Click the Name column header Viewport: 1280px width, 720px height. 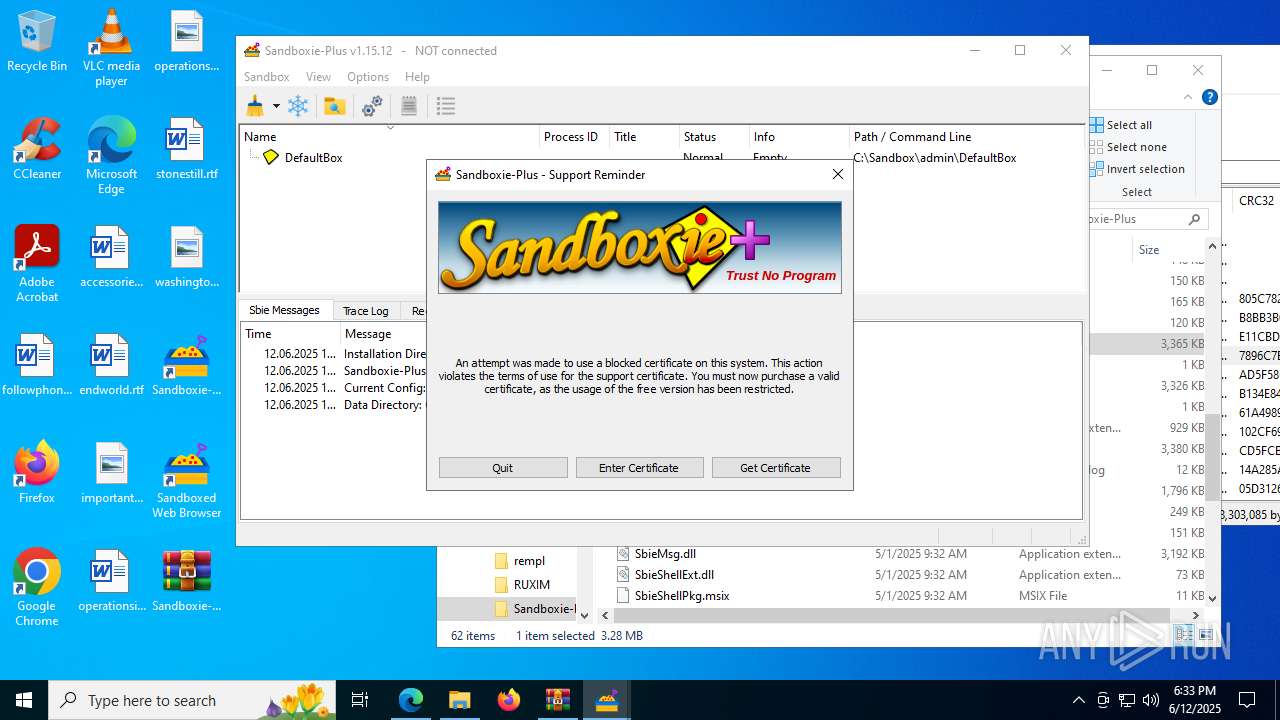(x=389, y=137)
